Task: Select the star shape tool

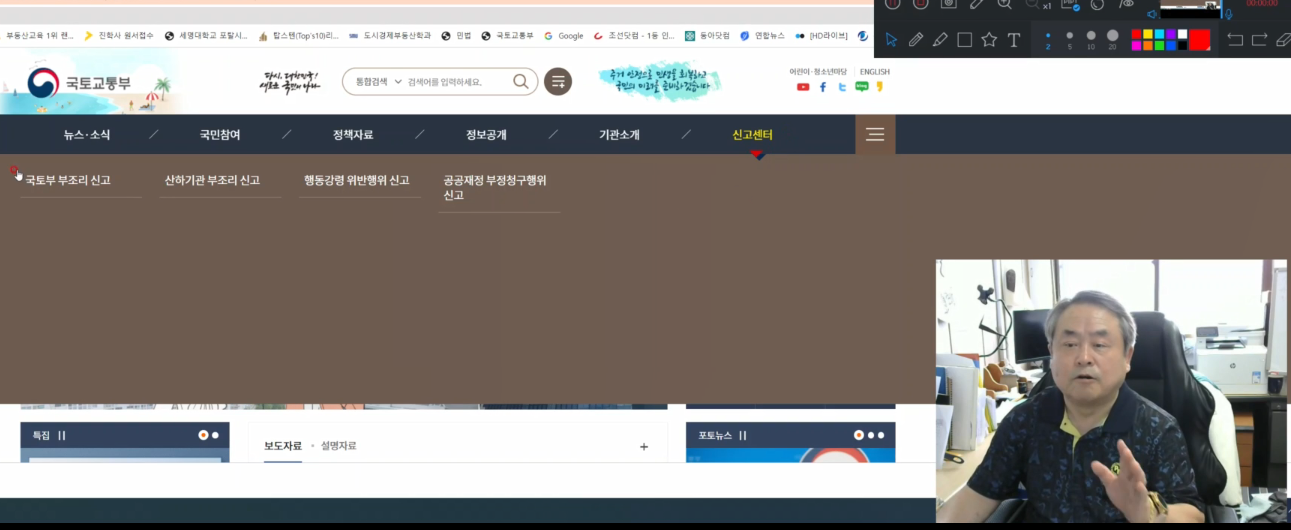Action: point(989,40)
